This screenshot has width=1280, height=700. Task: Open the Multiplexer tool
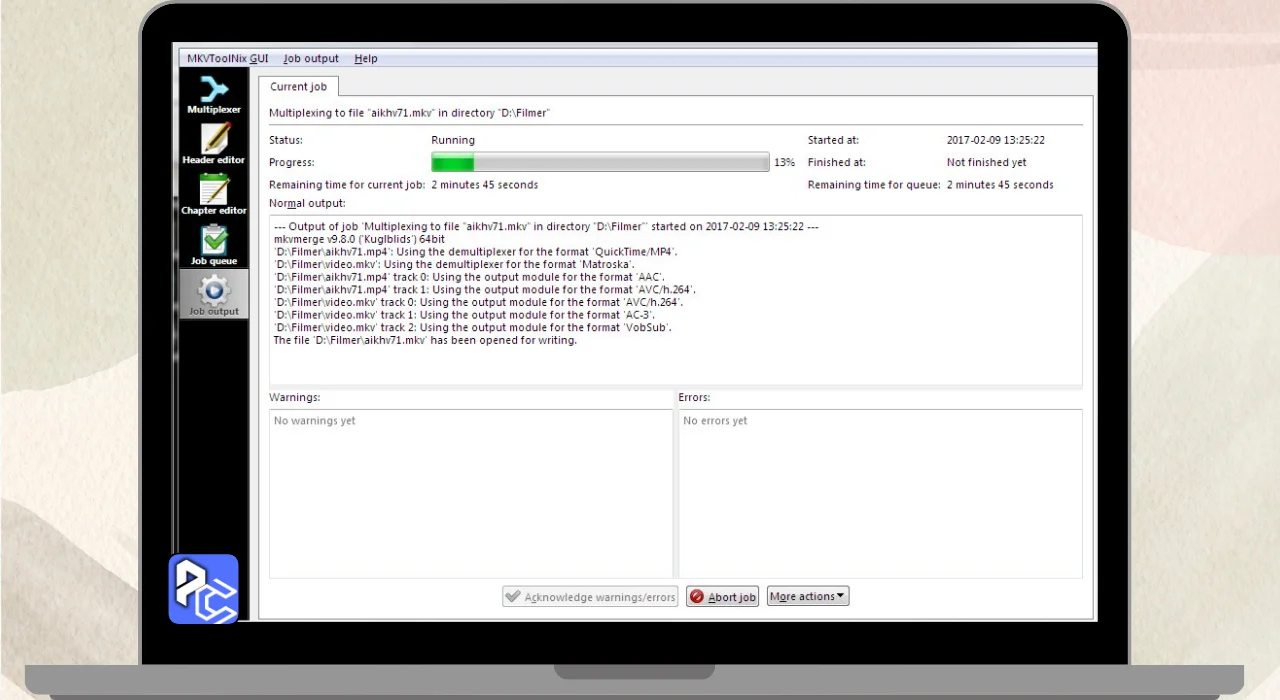point(214,95)
